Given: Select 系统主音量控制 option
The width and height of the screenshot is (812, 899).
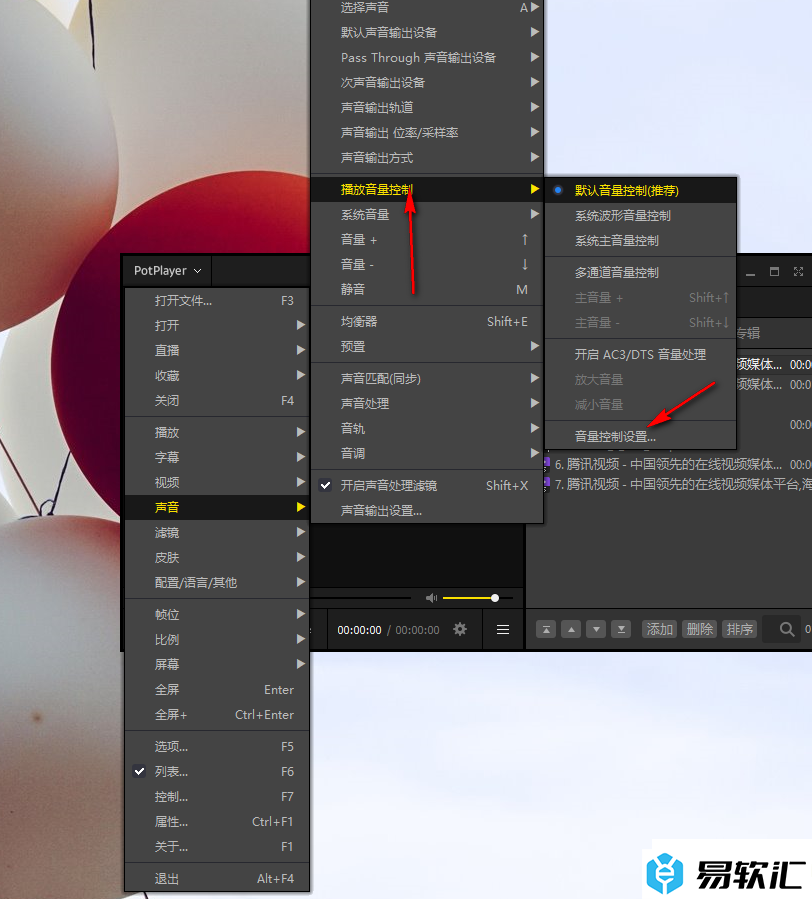Looking at the screenshot, I should pyautogui.click(x=641, y=241).
